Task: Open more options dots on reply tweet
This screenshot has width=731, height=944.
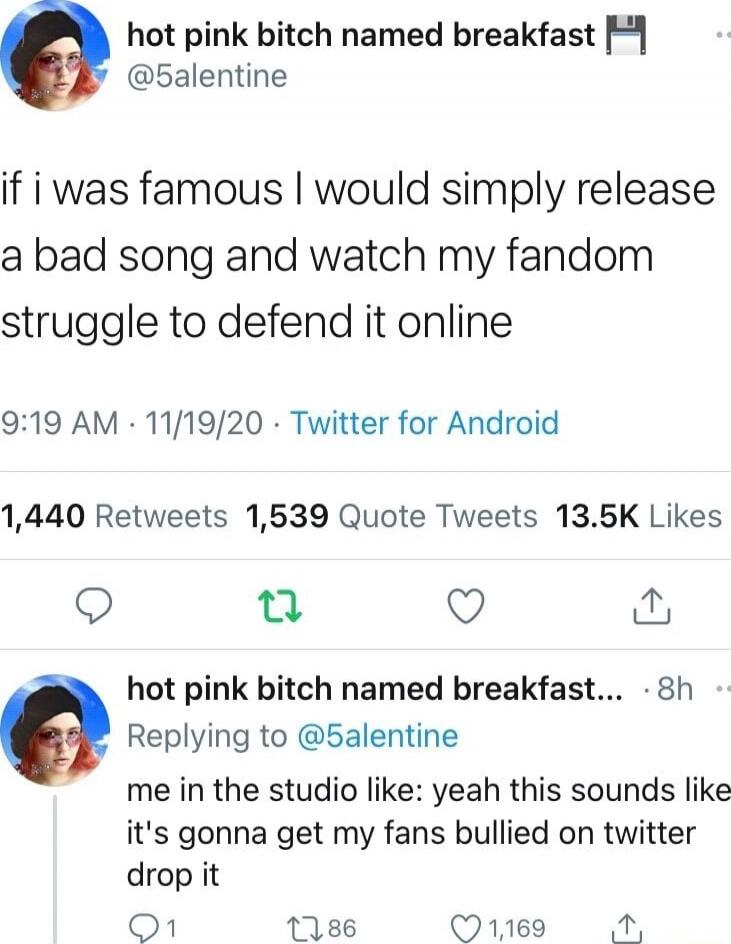Action: click(724, 689)
